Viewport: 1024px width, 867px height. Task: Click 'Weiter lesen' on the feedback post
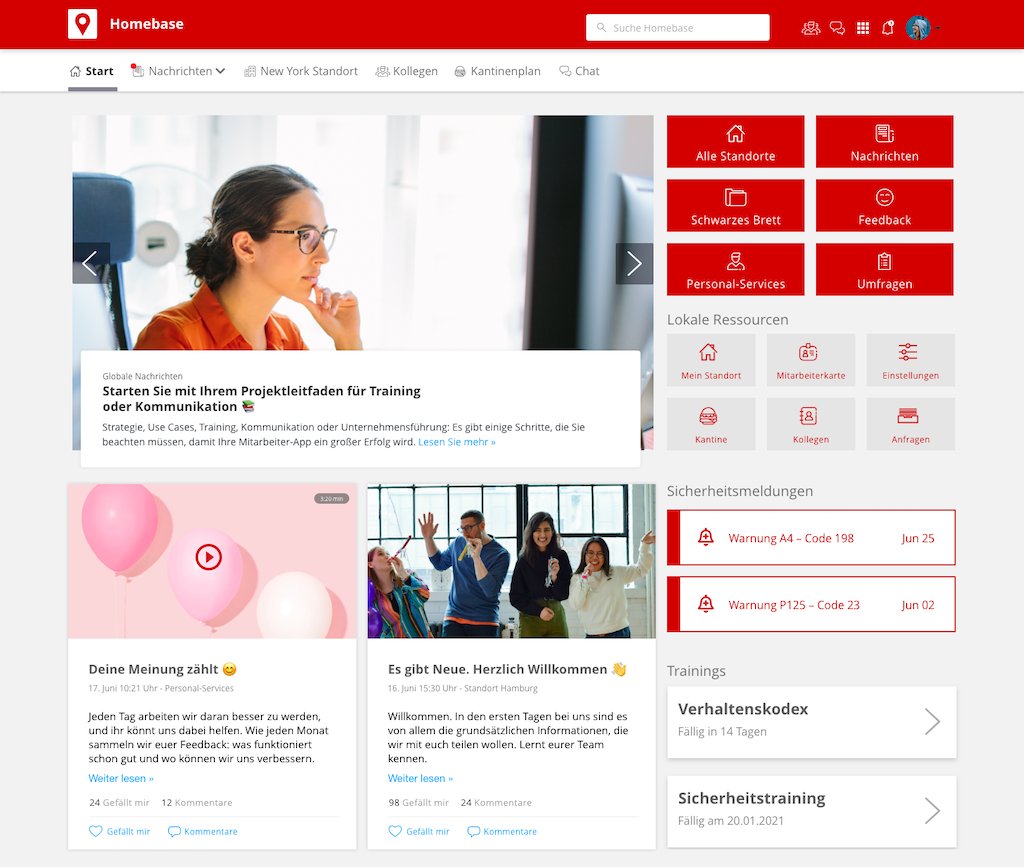click(121, 778)
